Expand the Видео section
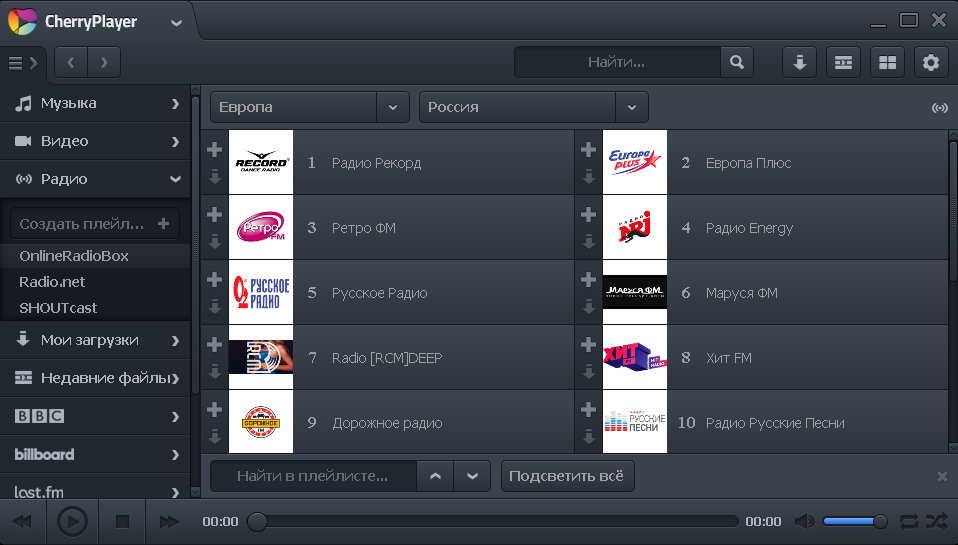 click(x=95, y=141)
